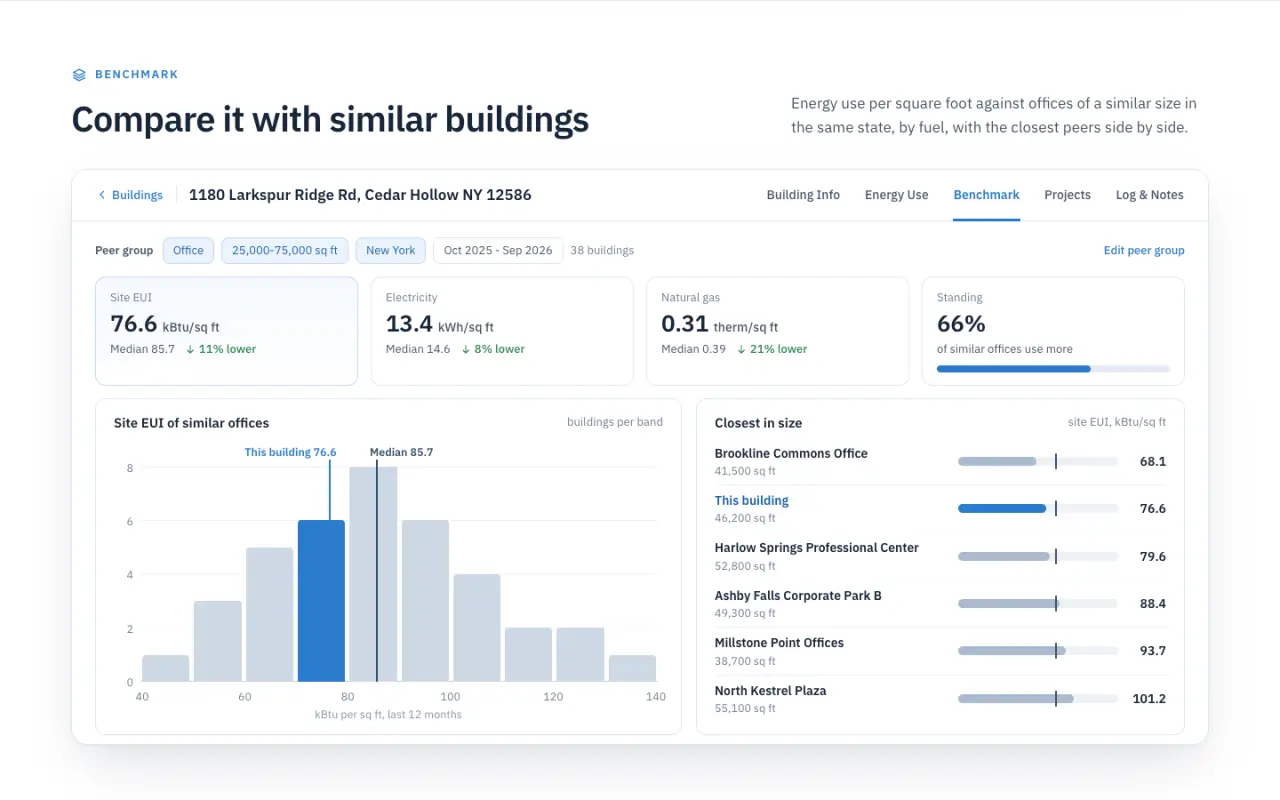This screenshot has height=800, width=1280.
Task: Click the 68.1 EUI value
Action: (1153, 462)
